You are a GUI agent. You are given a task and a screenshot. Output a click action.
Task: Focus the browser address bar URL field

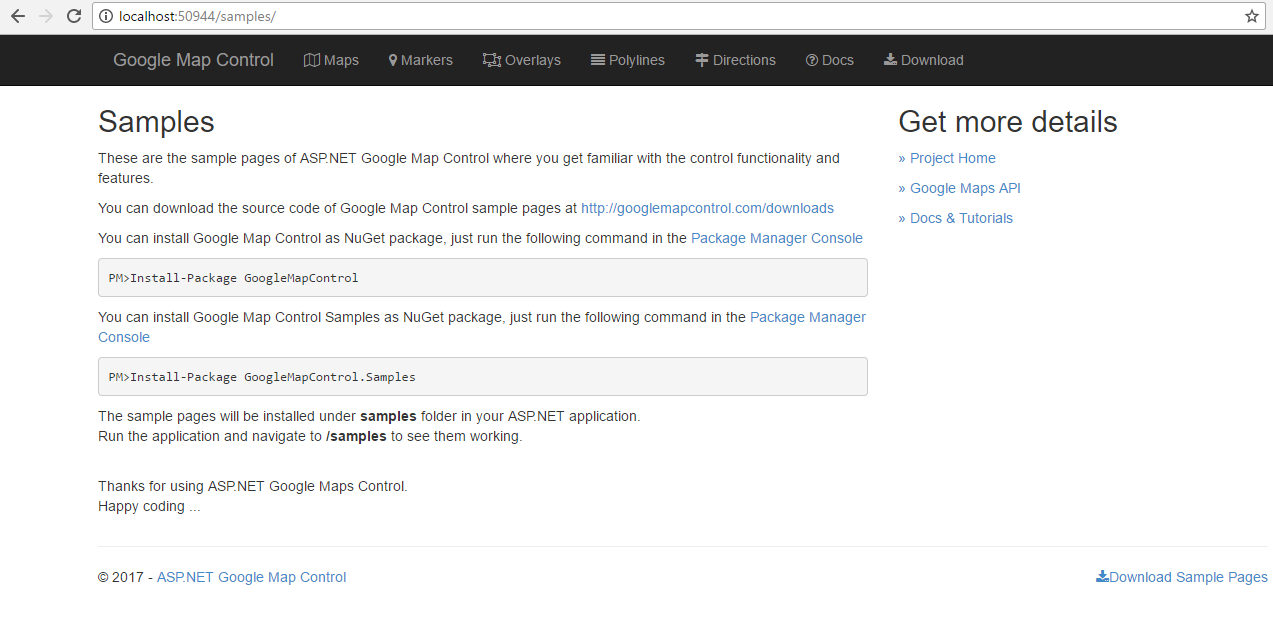pos(600,16)
